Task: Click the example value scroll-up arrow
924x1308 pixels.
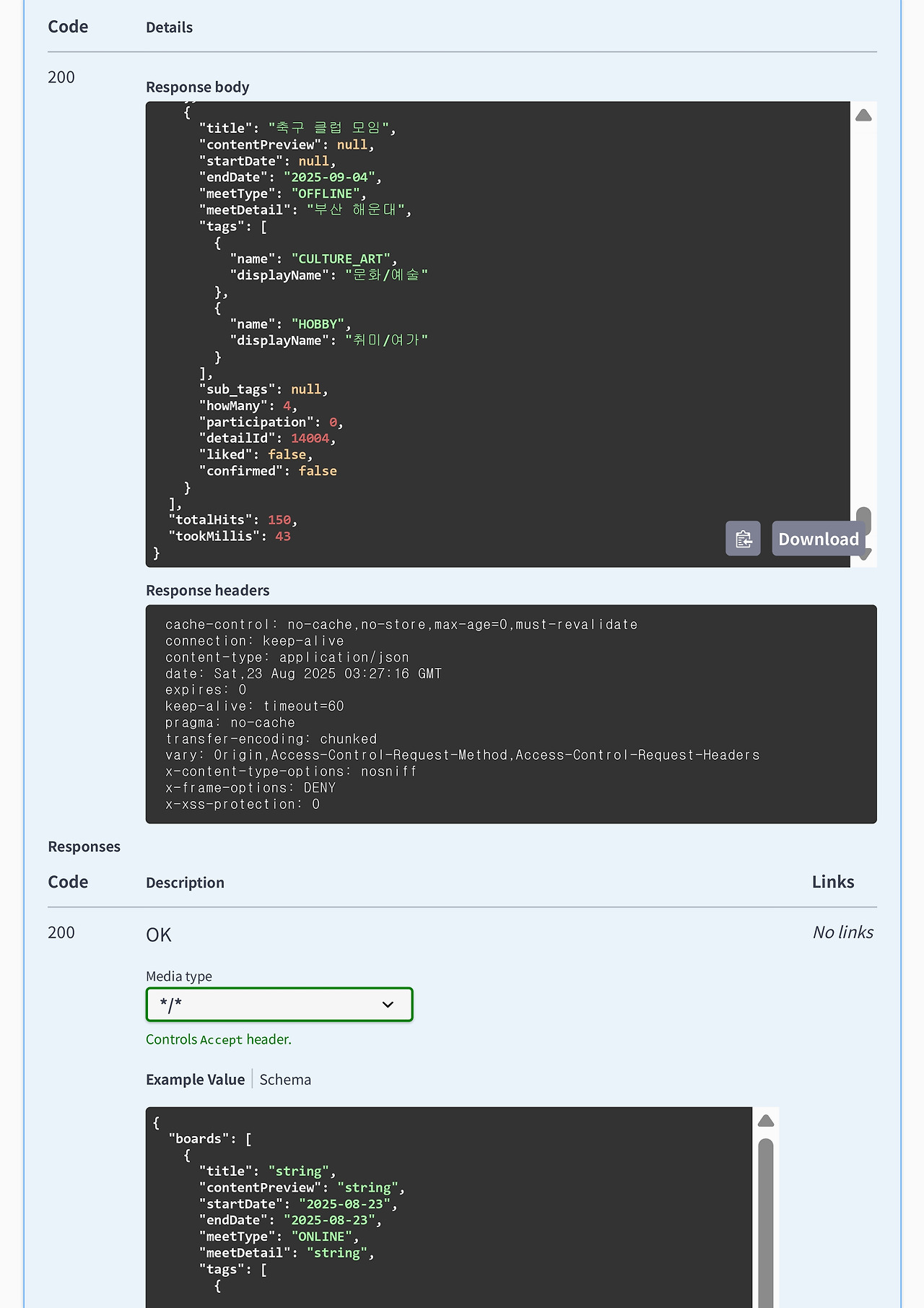Action: click(766, 1121)
